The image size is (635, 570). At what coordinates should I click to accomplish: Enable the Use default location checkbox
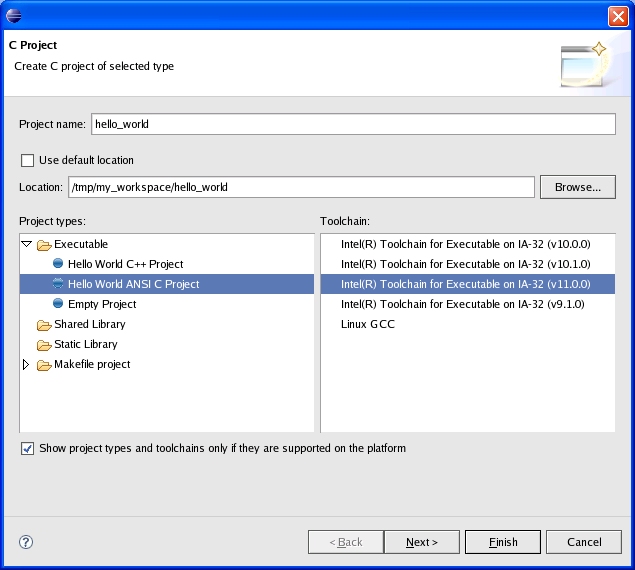click(27, 160)
